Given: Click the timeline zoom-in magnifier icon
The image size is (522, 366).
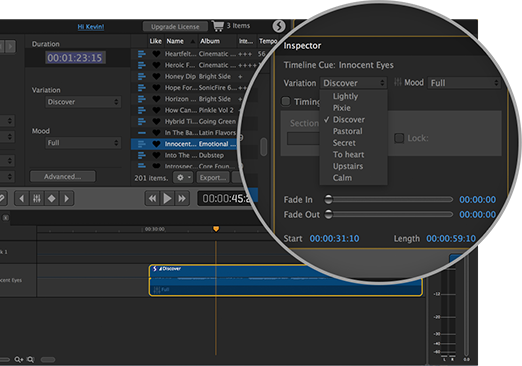Looking at the screenshot, I should pos(19,359).
